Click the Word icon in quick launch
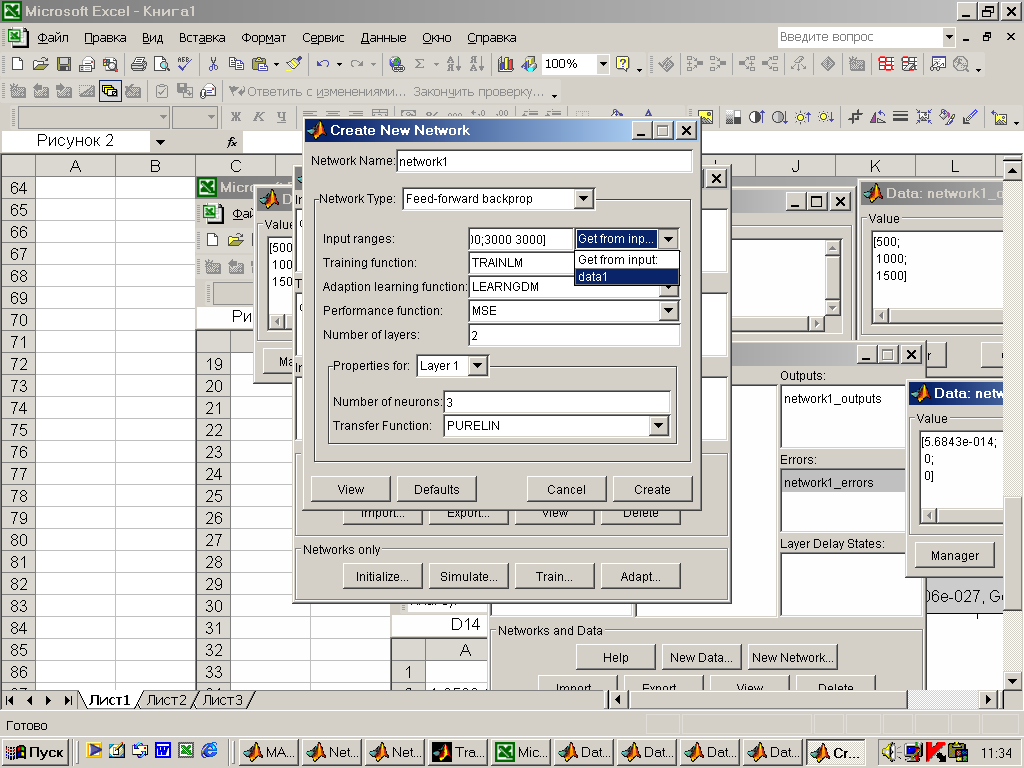Viewport: 1024px width, 768px height. click(163, 750)
